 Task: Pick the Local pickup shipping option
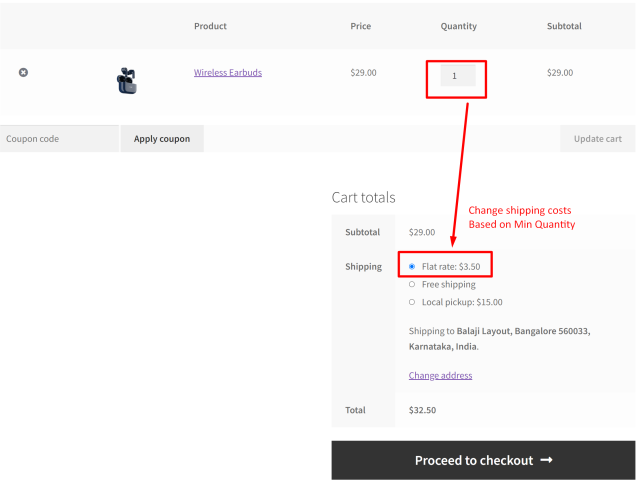point(412,302)
